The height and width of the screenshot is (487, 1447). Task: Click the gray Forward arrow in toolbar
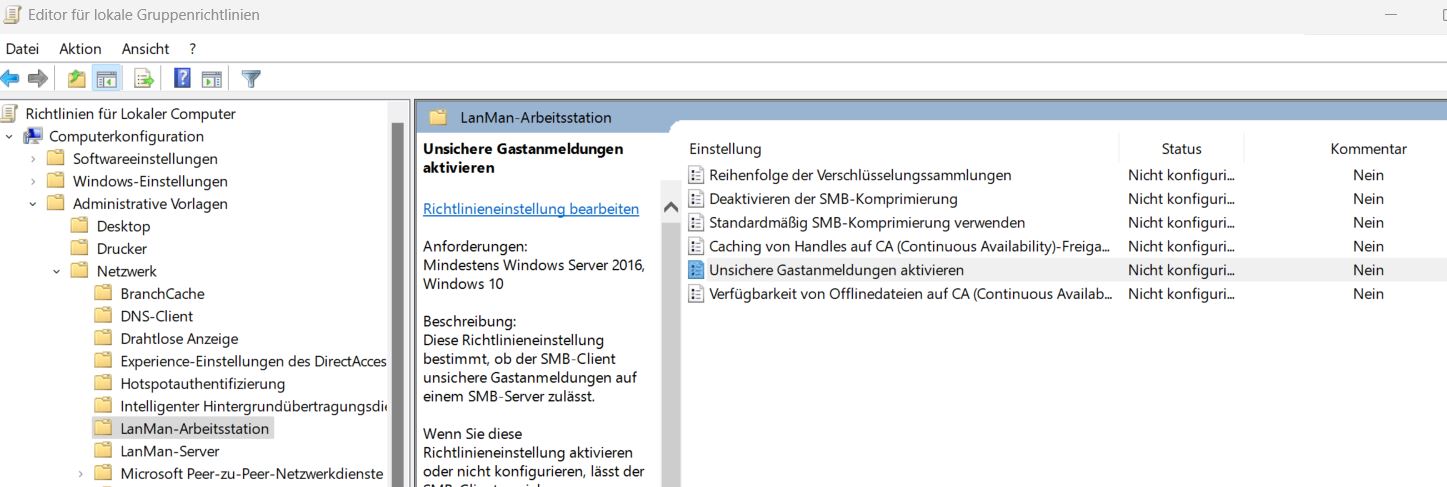(38, 78)
